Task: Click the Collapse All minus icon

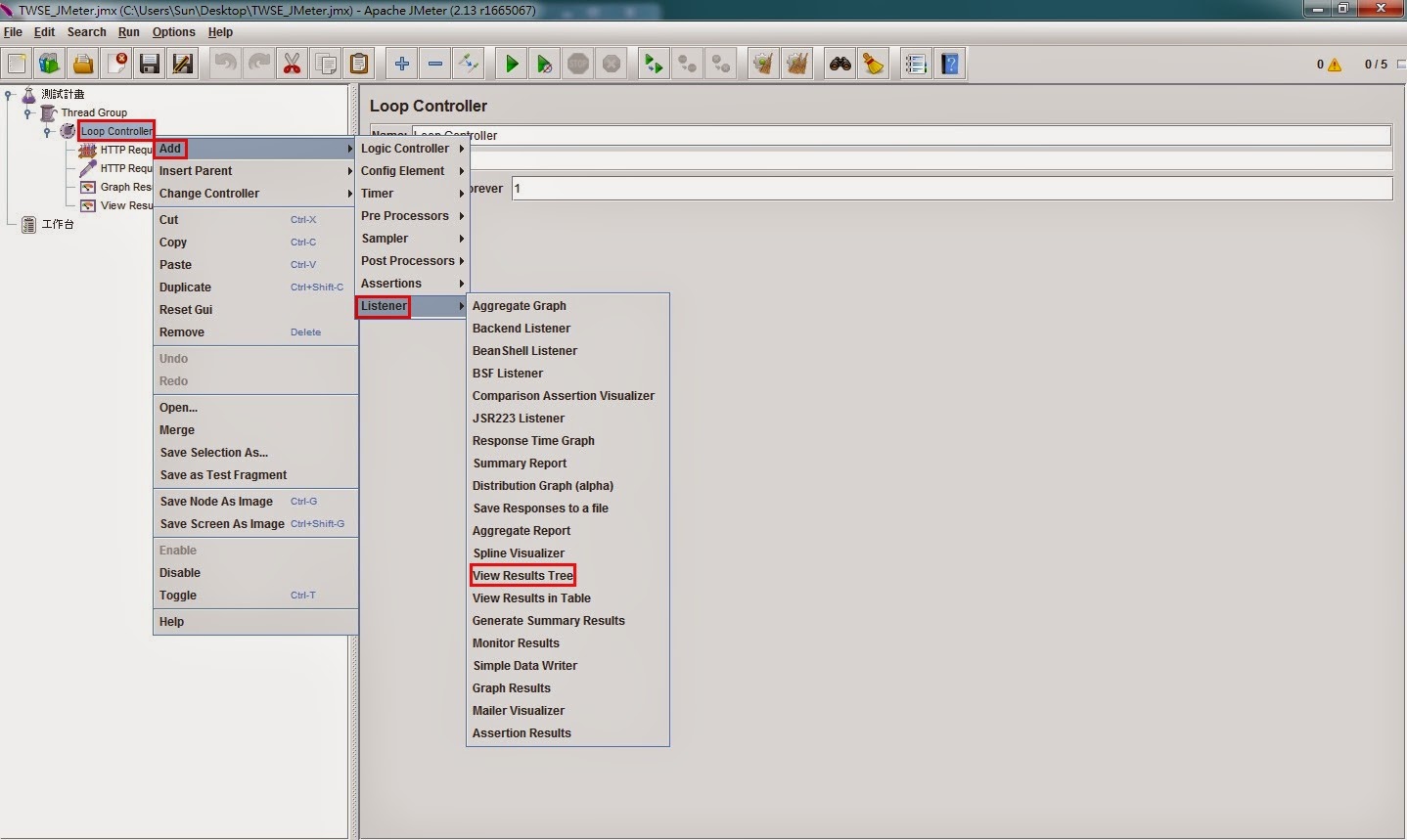Action: click(435, 64)
